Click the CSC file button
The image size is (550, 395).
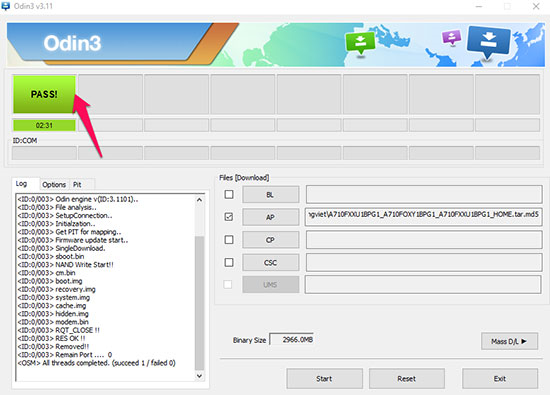pyautogui.click(x=270, y=262)
